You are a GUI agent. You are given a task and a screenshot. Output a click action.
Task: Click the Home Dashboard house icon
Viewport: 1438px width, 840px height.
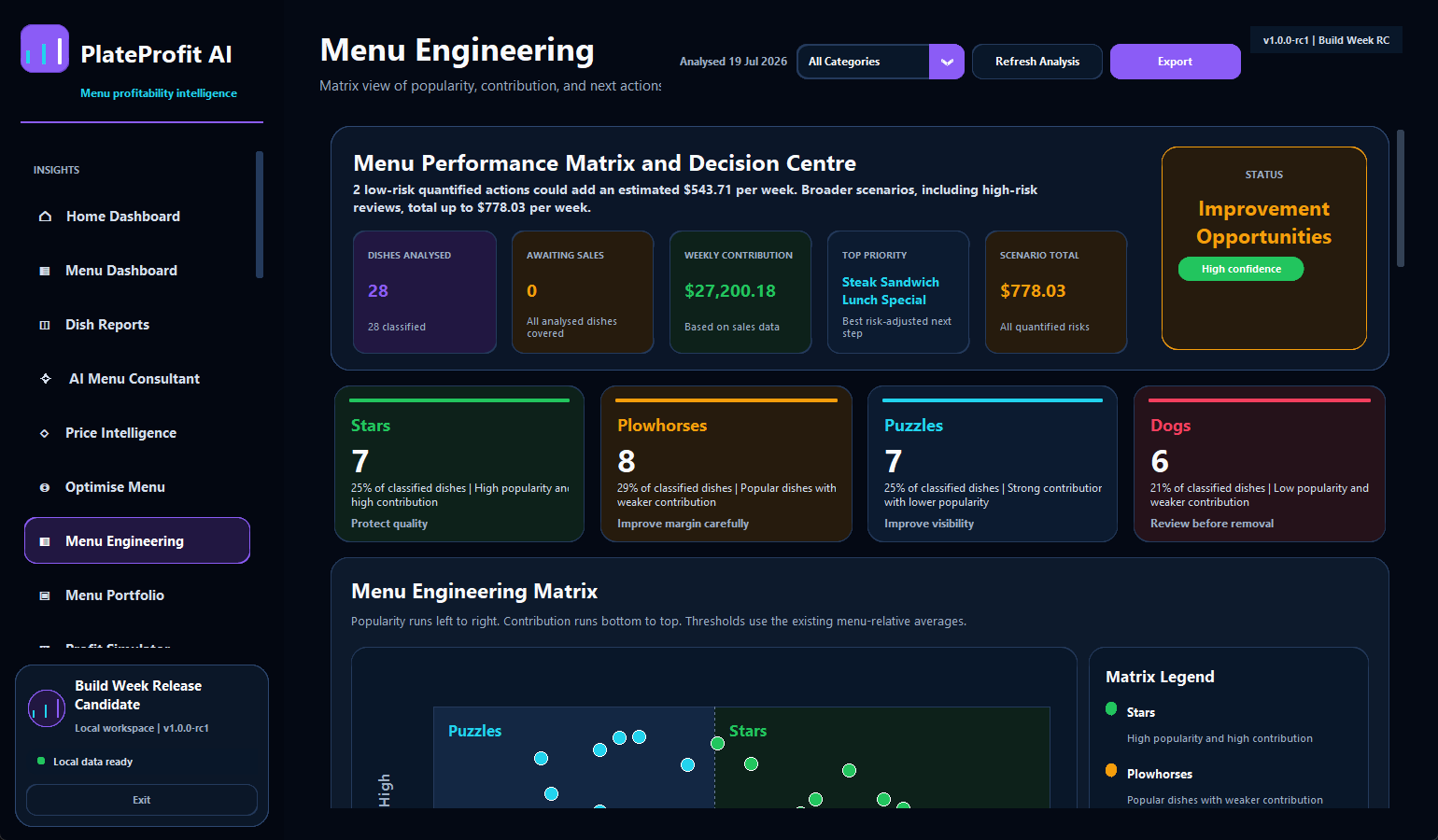pyautogui.click(x=45, y=217)
